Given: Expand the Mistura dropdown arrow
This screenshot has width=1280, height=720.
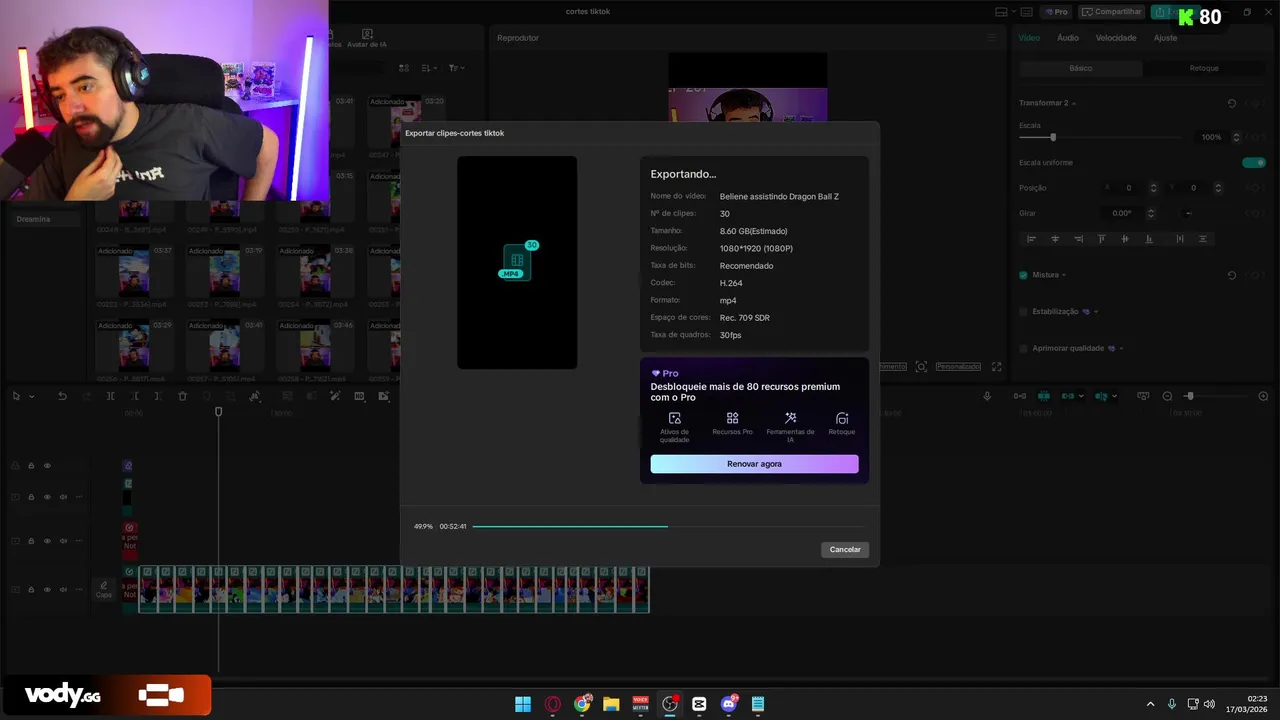Looking at the screenshot, I should 1064,275.
